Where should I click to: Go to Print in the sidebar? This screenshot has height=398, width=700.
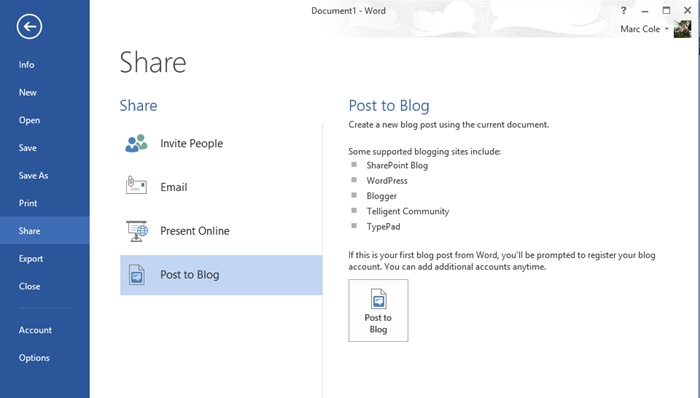click(x=45, y=203)
